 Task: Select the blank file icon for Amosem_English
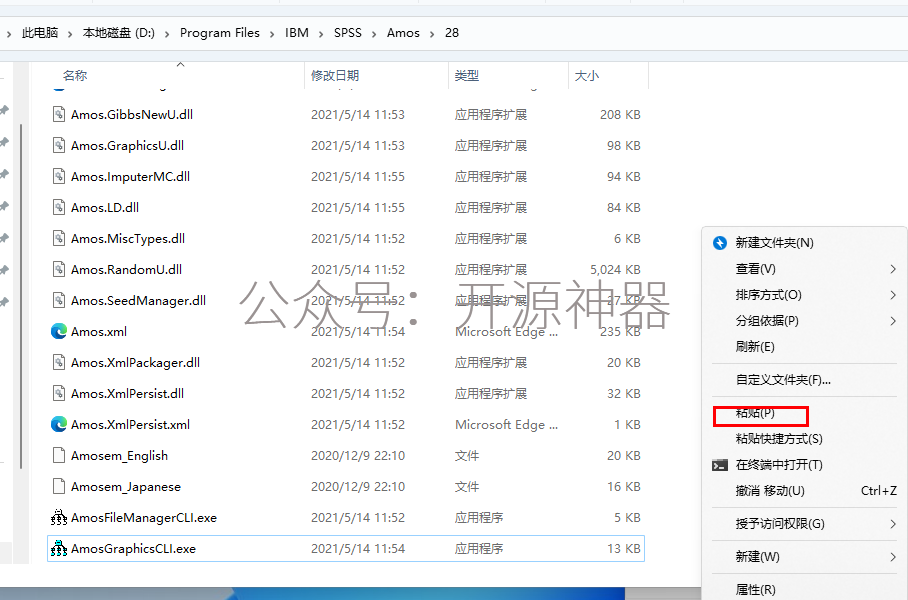click(x=58, y=455)
